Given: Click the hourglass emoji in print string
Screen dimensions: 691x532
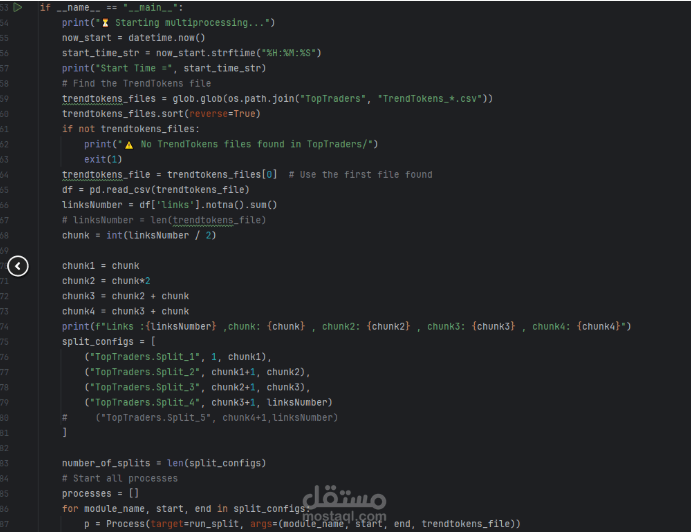Looking at the screenshot, I should click(107, 22).
